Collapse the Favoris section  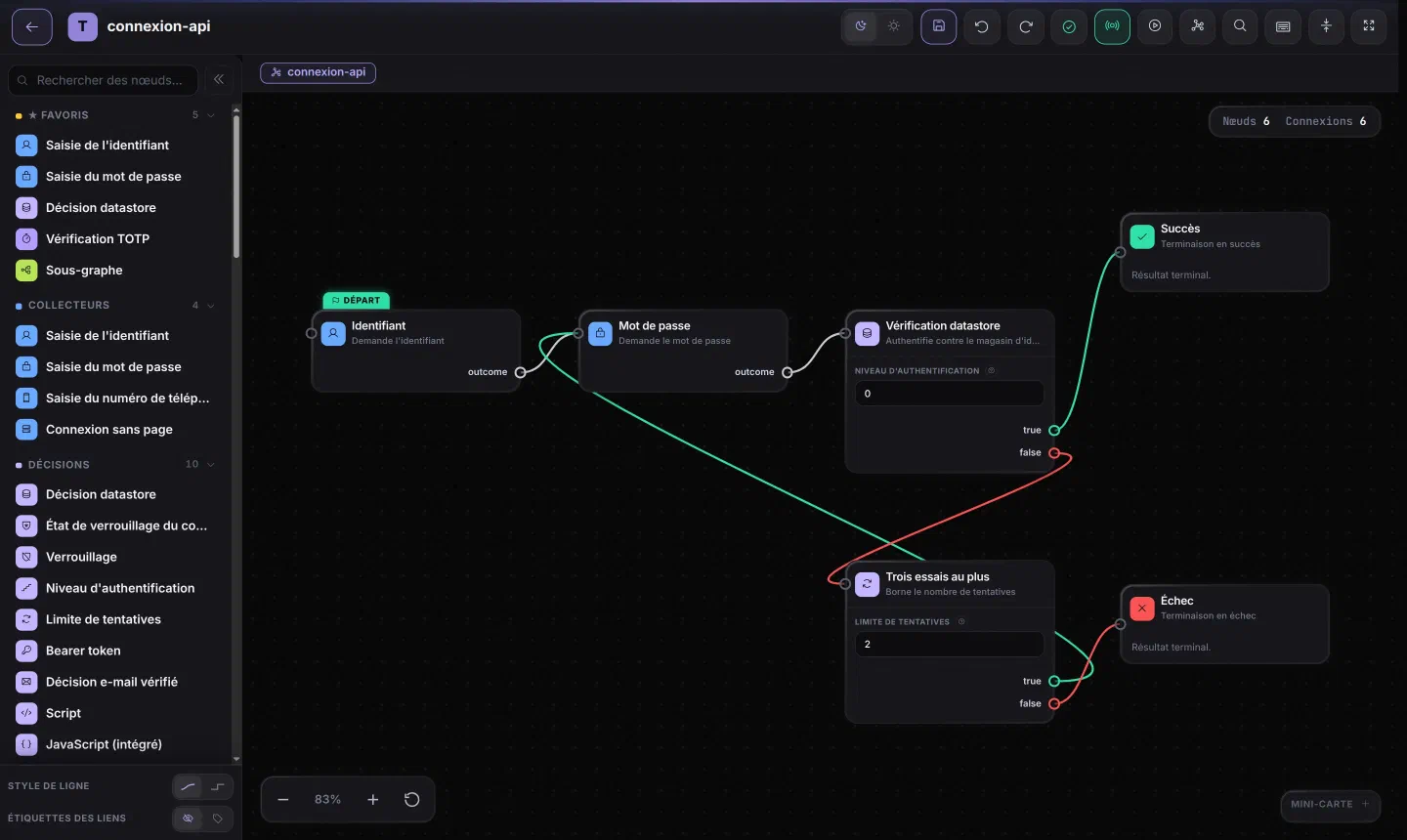210,115
